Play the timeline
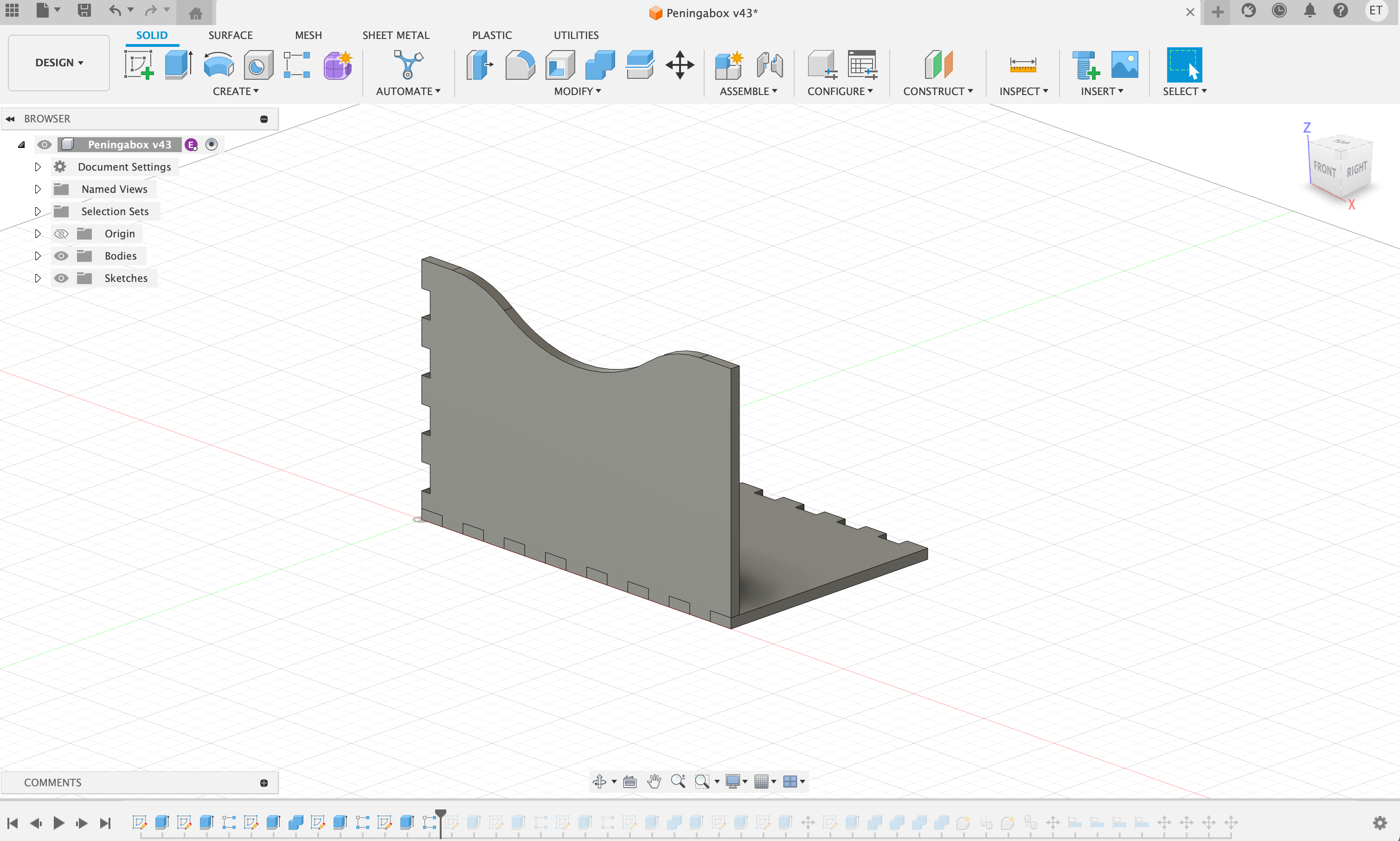 point(58,822)
